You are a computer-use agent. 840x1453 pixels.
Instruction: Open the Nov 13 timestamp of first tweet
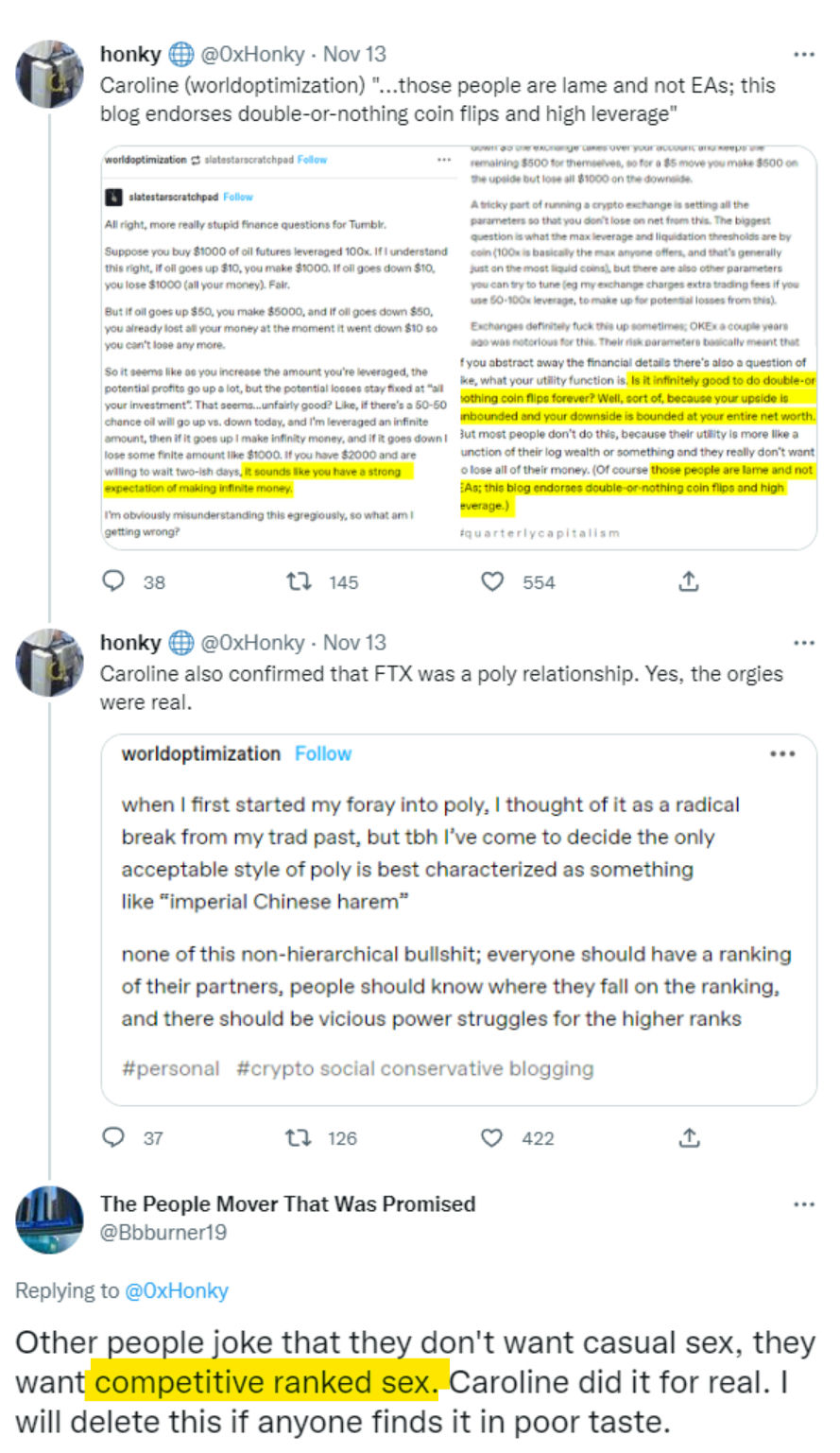pos(354,54)
